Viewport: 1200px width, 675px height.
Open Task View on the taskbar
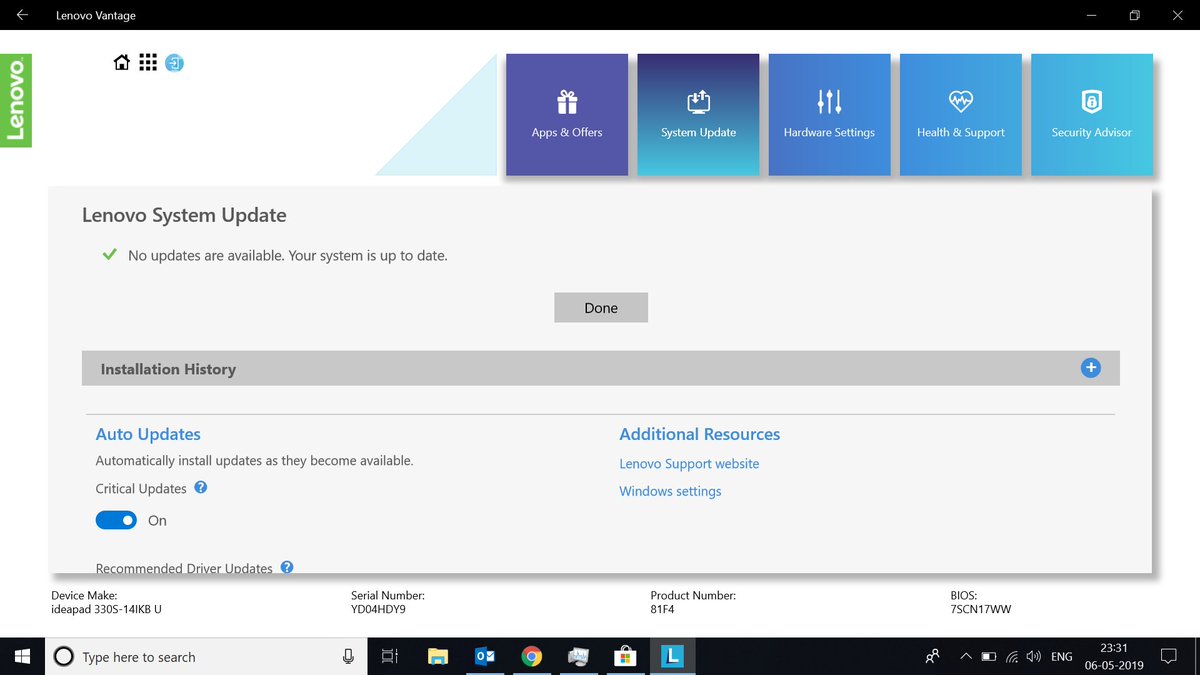pos(390,656)
